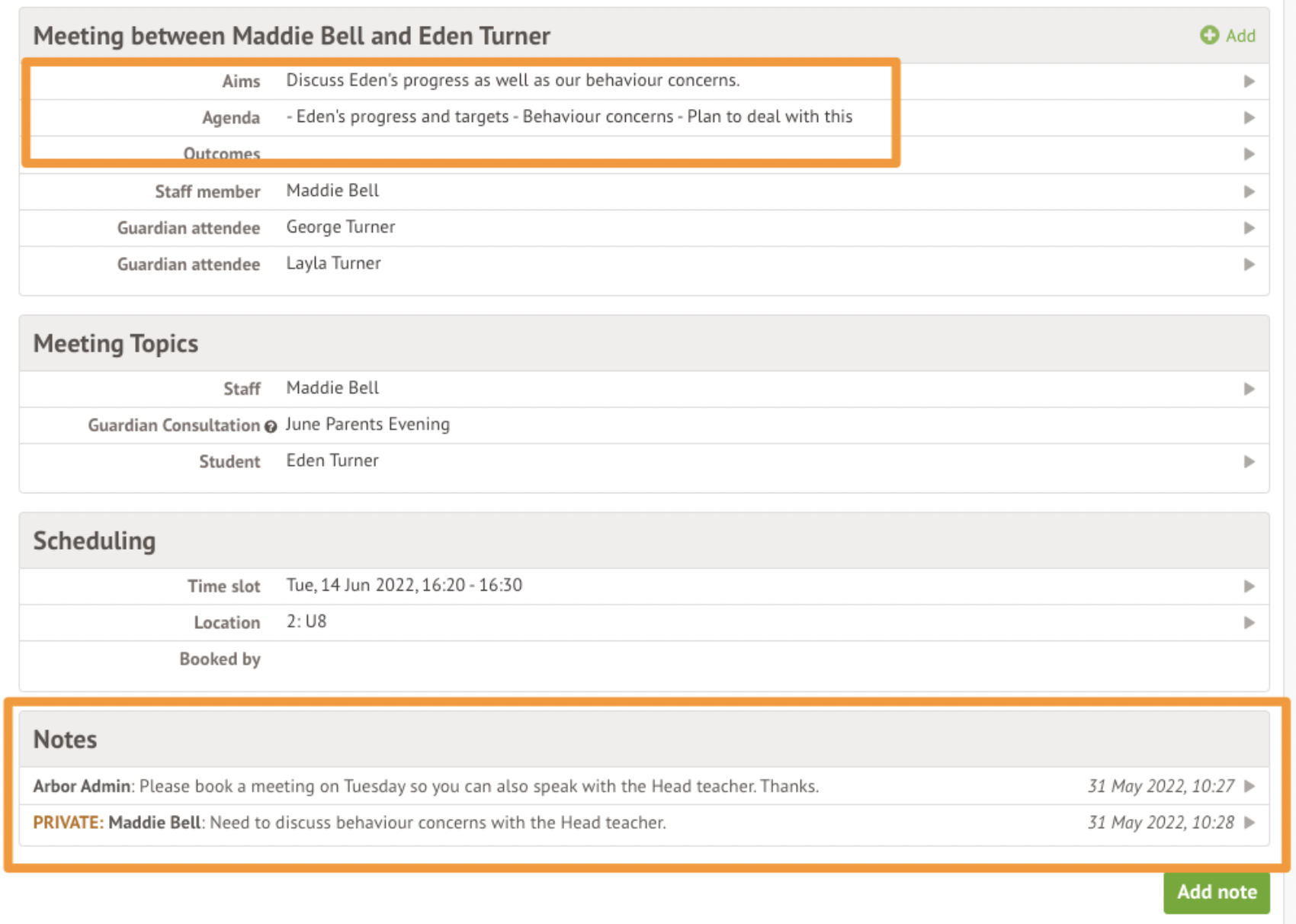The width and height of the screenshot is (1296, 924).
Task: Open the private Maddie Bell note arrow
Action: click(x=1249, y=823)
